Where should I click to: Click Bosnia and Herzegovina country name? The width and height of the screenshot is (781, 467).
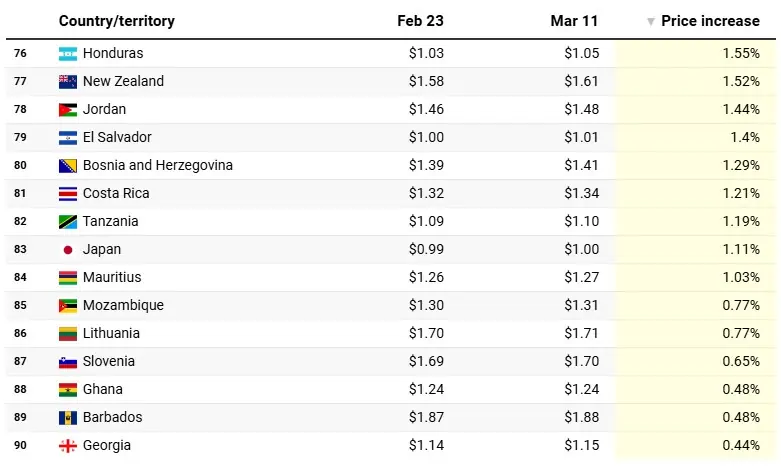coord(158,165)
